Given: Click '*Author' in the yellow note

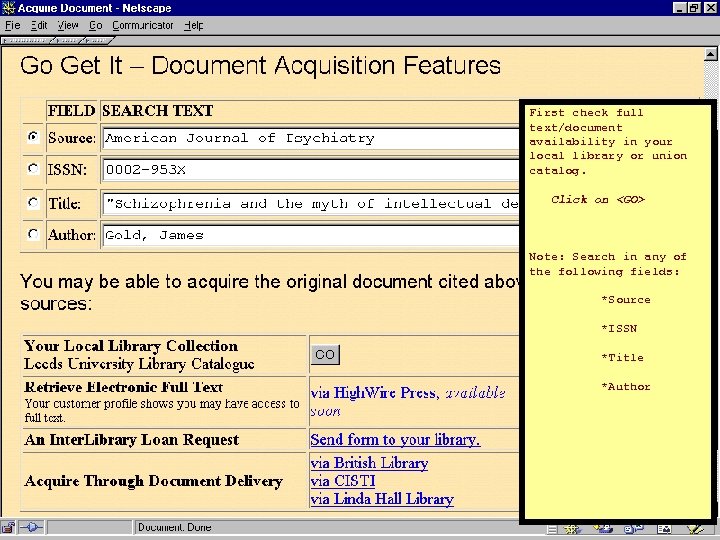Looking at the screenshot, I should 626,387.
